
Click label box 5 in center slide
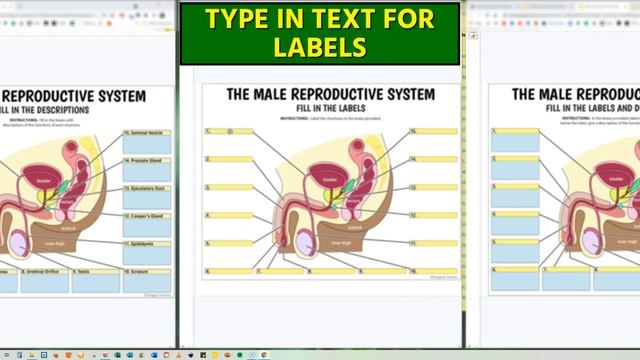pos(229,243)
